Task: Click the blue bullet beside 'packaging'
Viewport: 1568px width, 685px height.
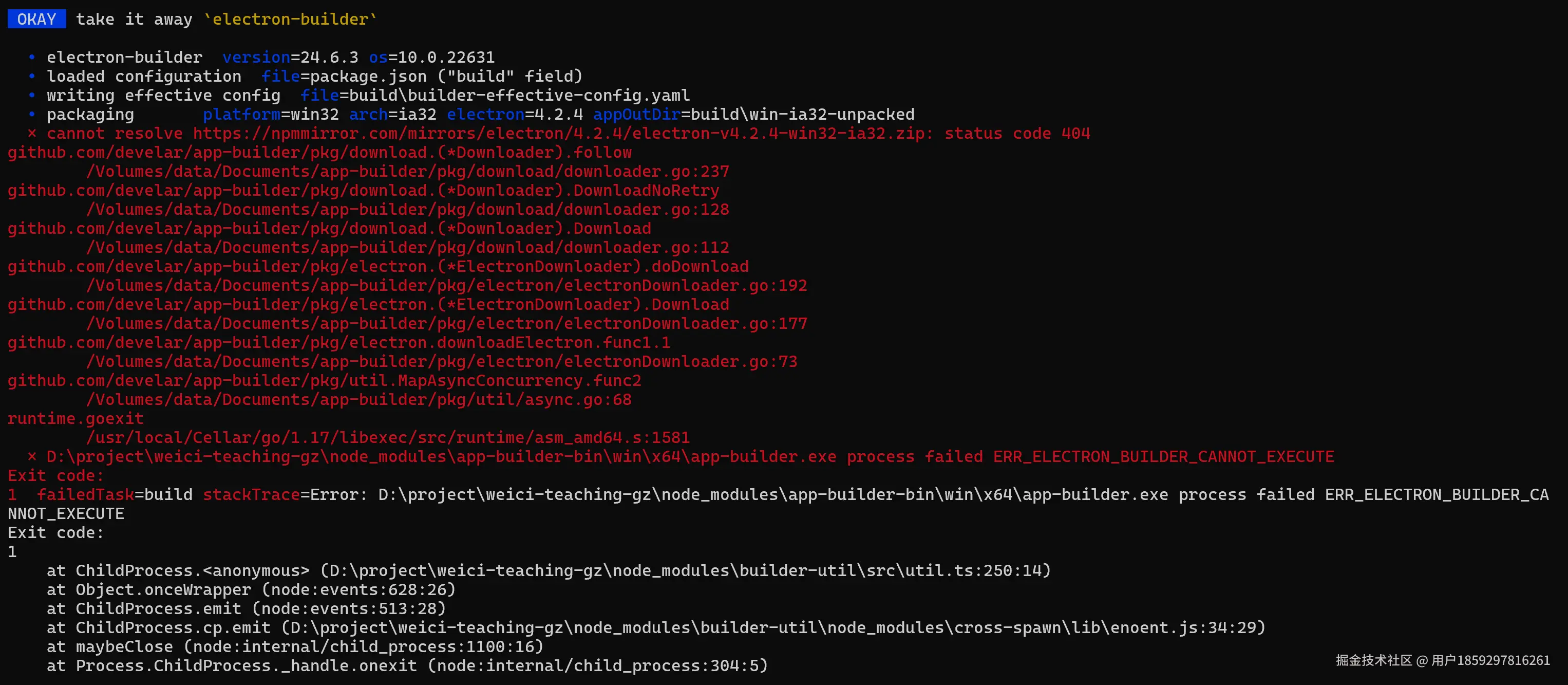Action: [32, 115]
